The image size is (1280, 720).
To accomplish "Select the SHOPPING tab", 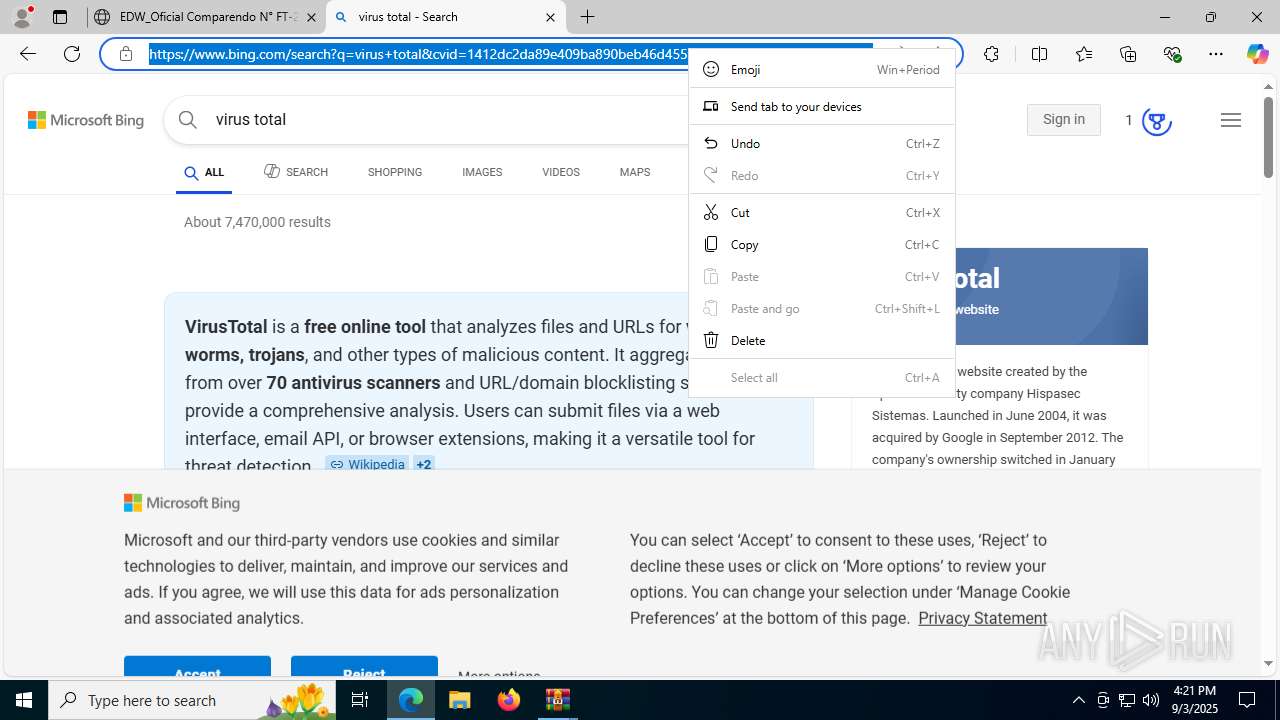I will point(395,172).
